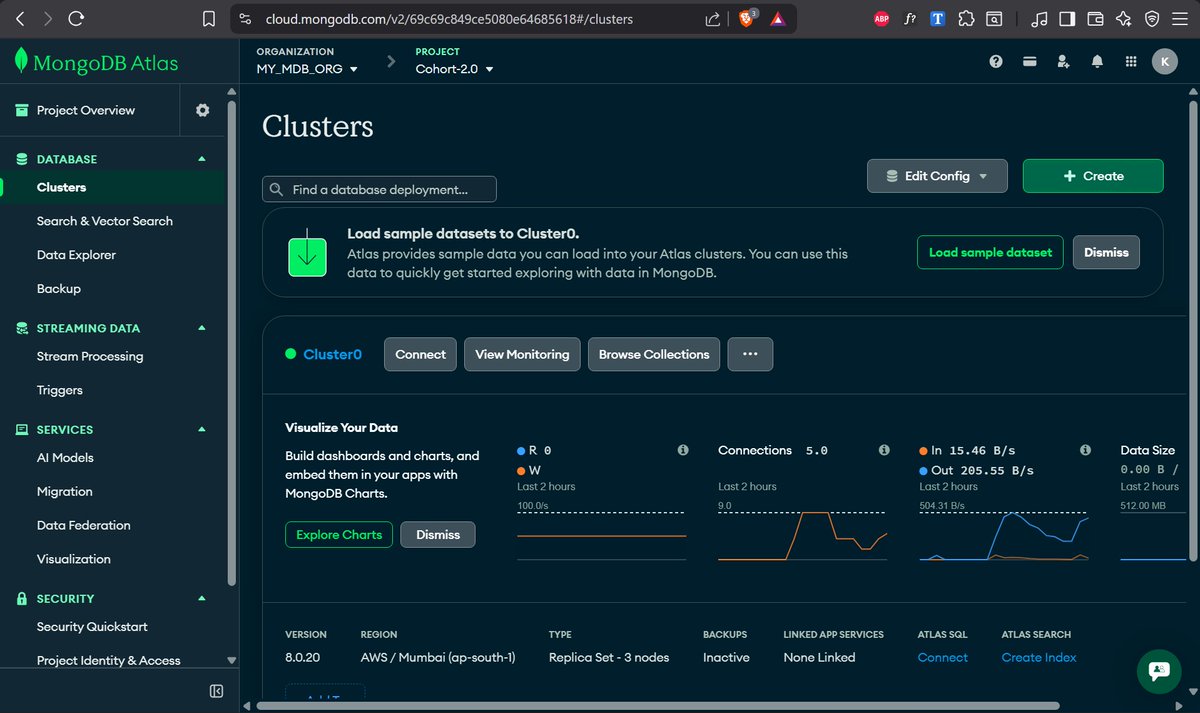
Task: Focus the Find a database deployment search field
Action: (x=379, y=189)
